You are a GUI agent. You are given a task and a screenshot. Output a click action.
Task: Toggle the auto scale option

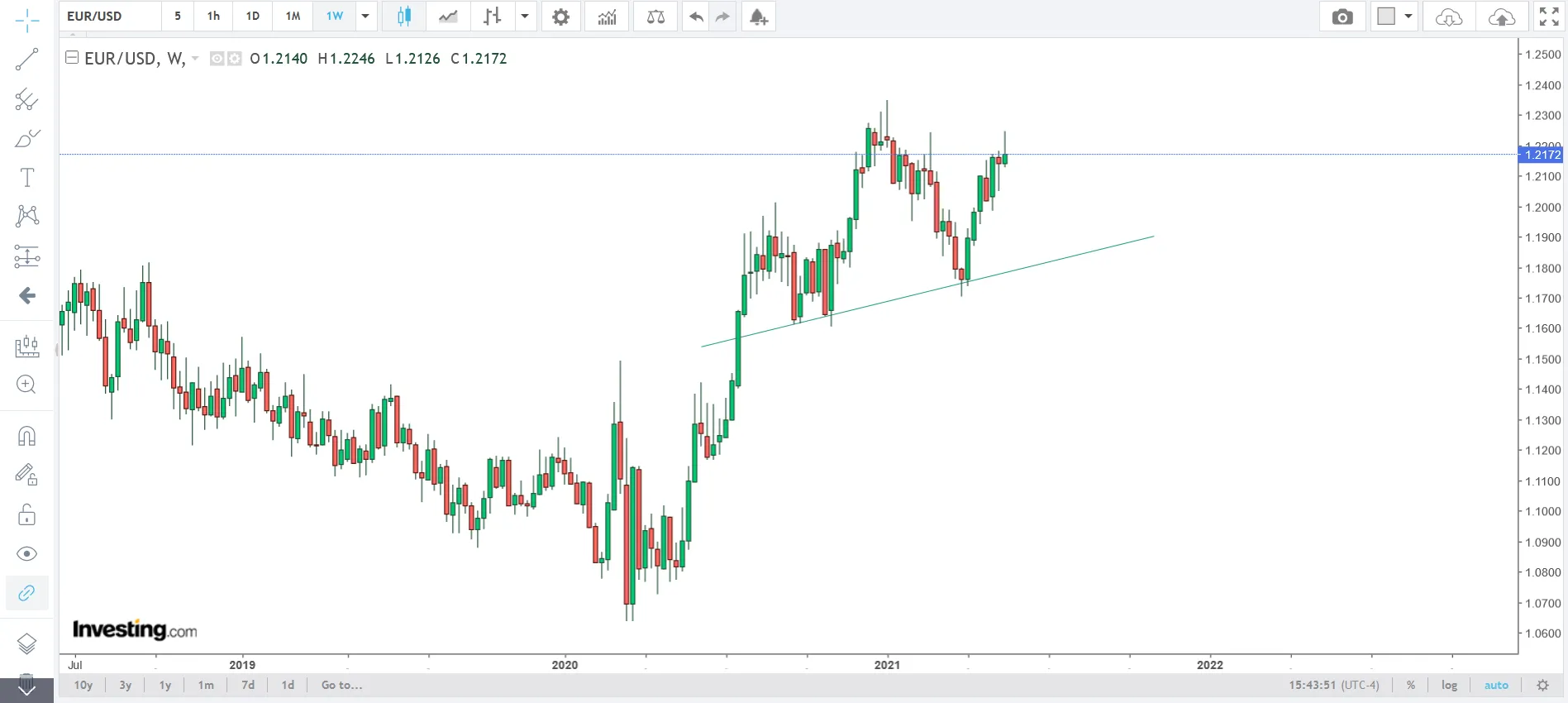click(x=1496, y=685)
